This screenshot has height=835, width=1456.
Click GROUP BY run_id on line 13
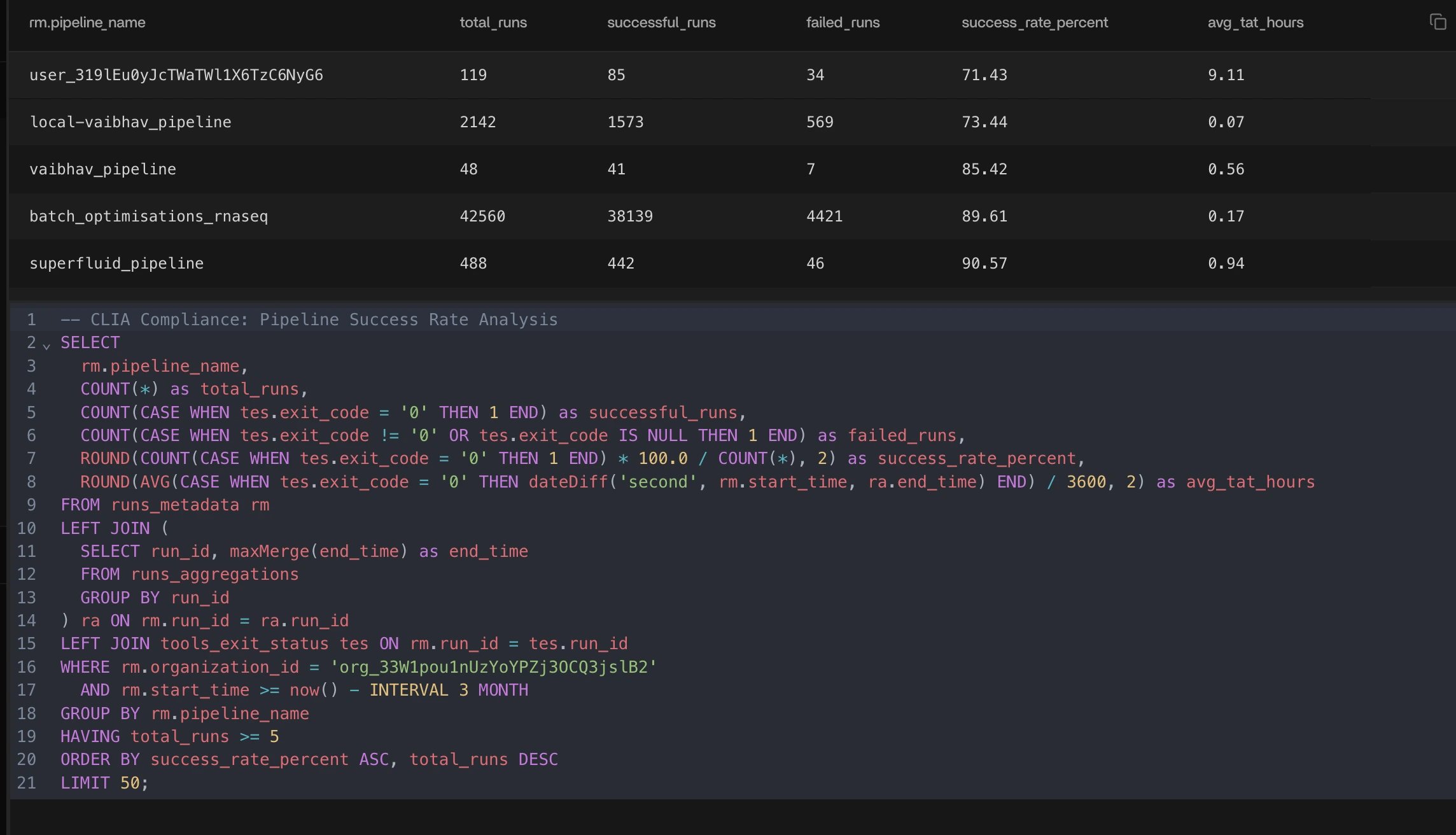coord(155,598)
